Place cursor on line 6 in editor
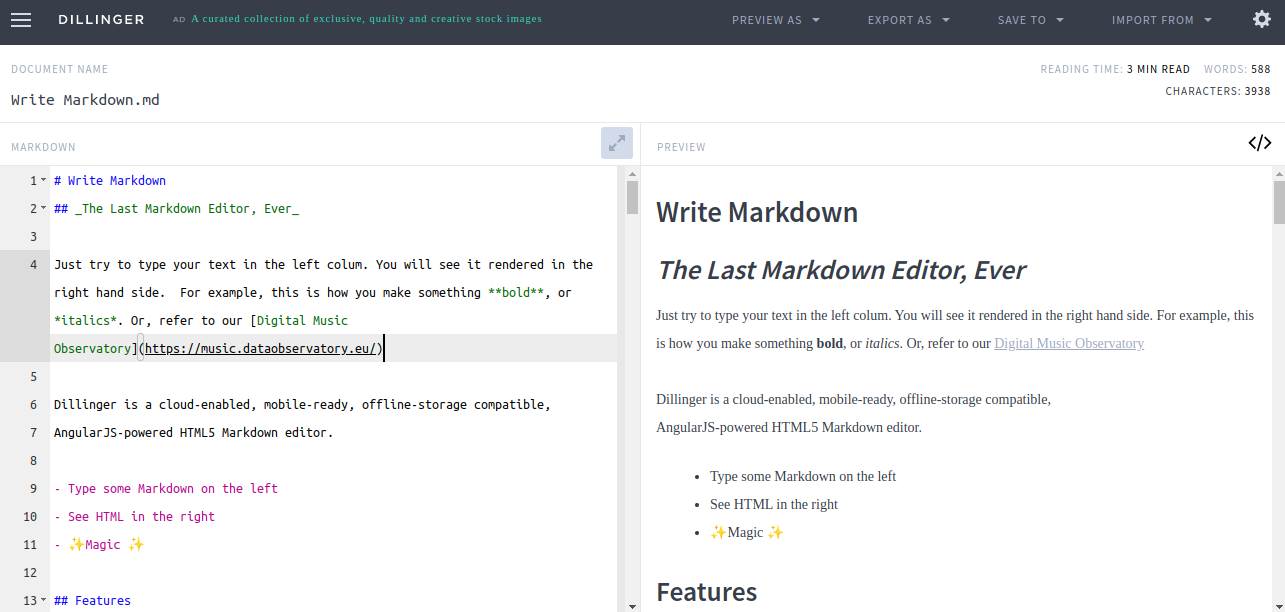This screenshot has height=612, width=1285. point(300,405)
